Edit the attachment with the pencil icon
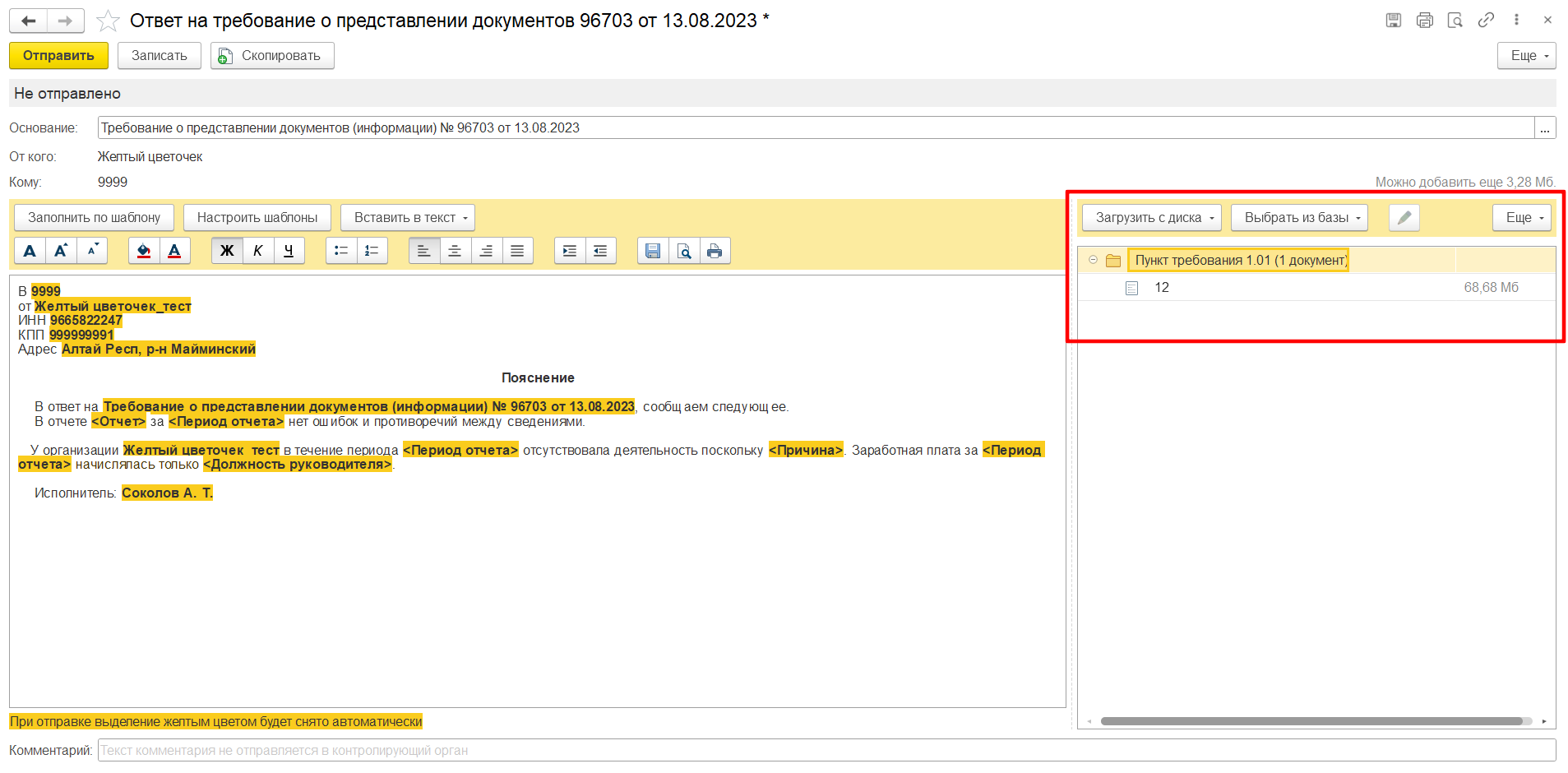 coord(1404,218)
